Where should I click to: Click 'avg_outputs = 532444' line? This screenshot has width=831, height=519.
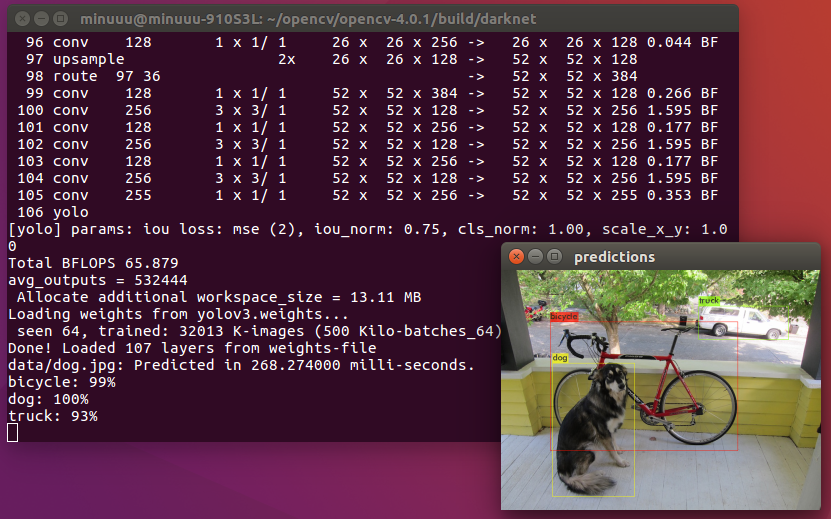pyautogui.click(x=98, y=280)
